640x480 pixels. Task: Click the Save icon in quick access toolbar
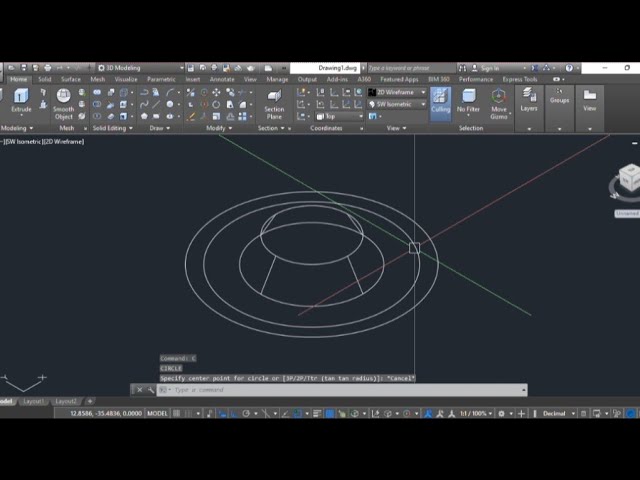(x=24, y=68)
